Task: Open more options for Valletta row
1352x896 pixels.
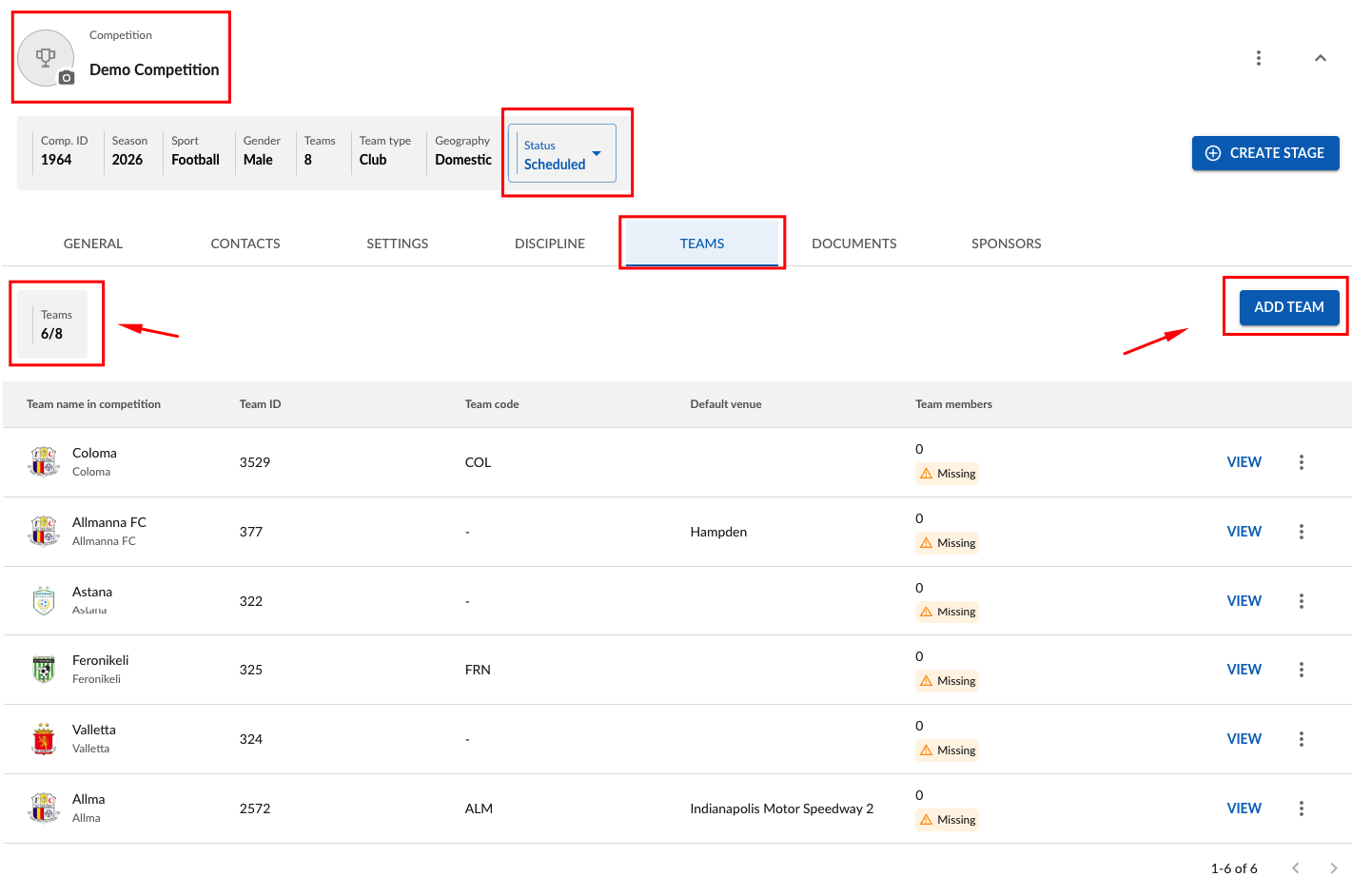Action: 1302,739
